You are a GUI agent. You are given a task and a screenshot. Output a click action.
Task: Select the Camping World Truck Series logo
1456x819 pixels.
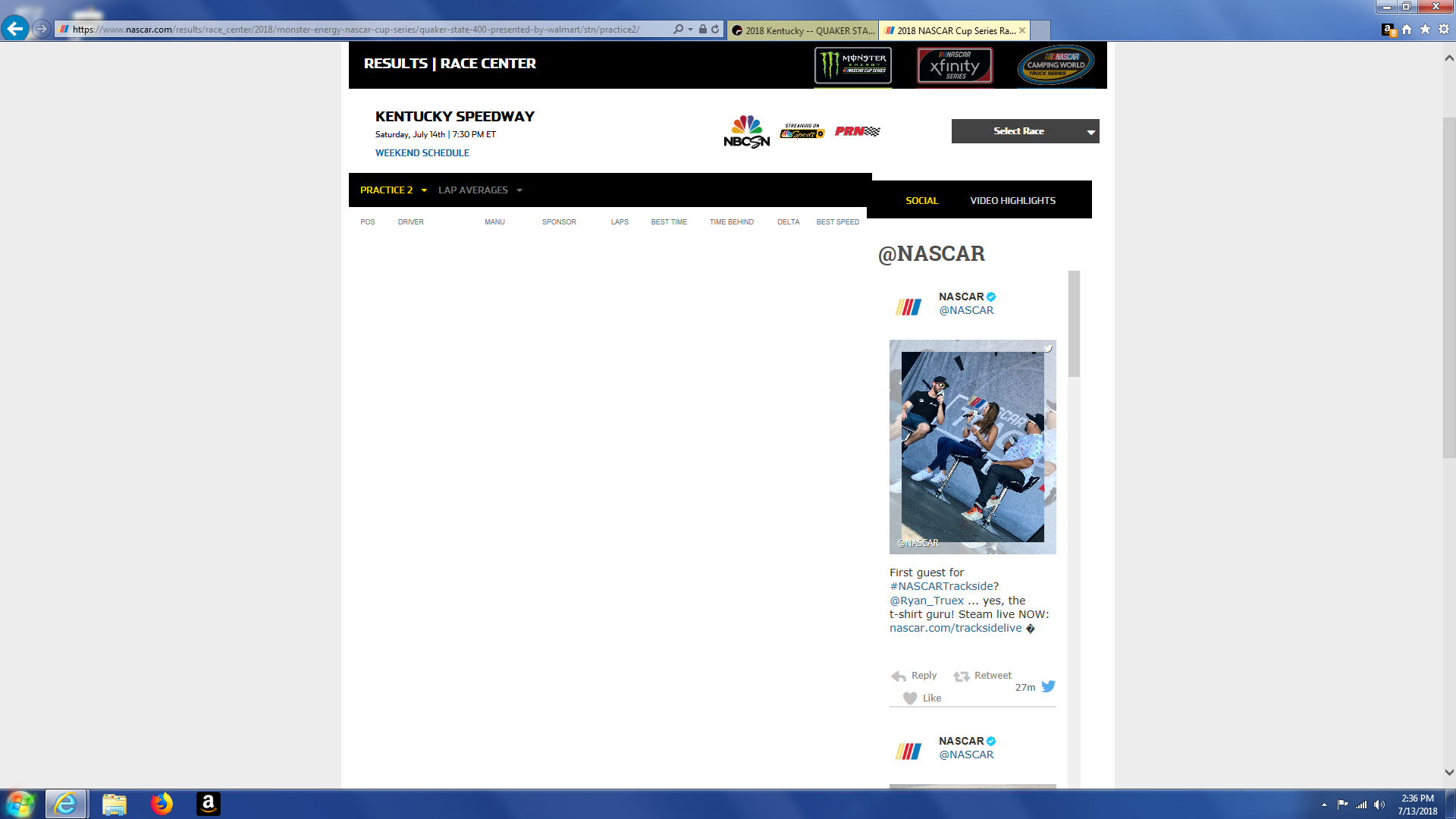(x=1056, y=65)
